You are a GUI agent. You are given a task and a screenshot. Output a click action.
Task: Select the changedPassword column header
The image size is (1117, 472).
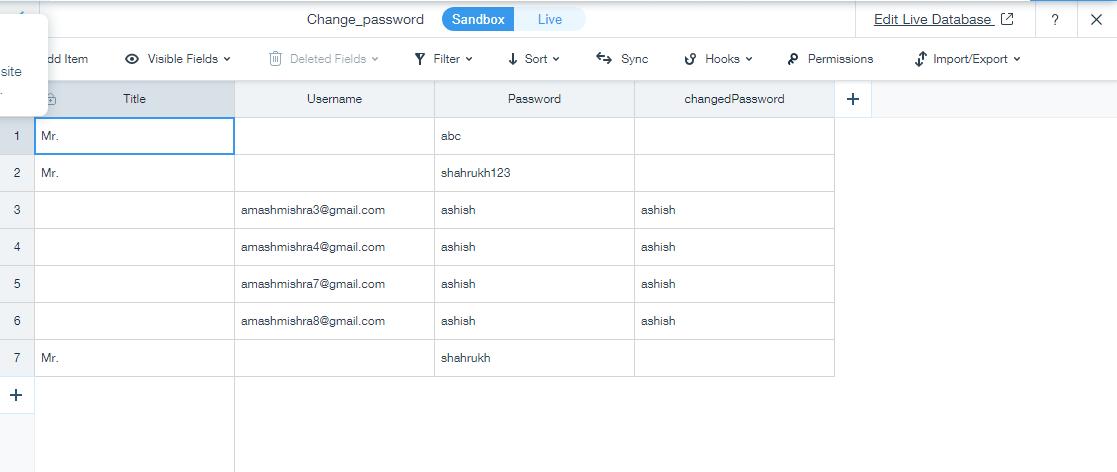pos(734,99)
